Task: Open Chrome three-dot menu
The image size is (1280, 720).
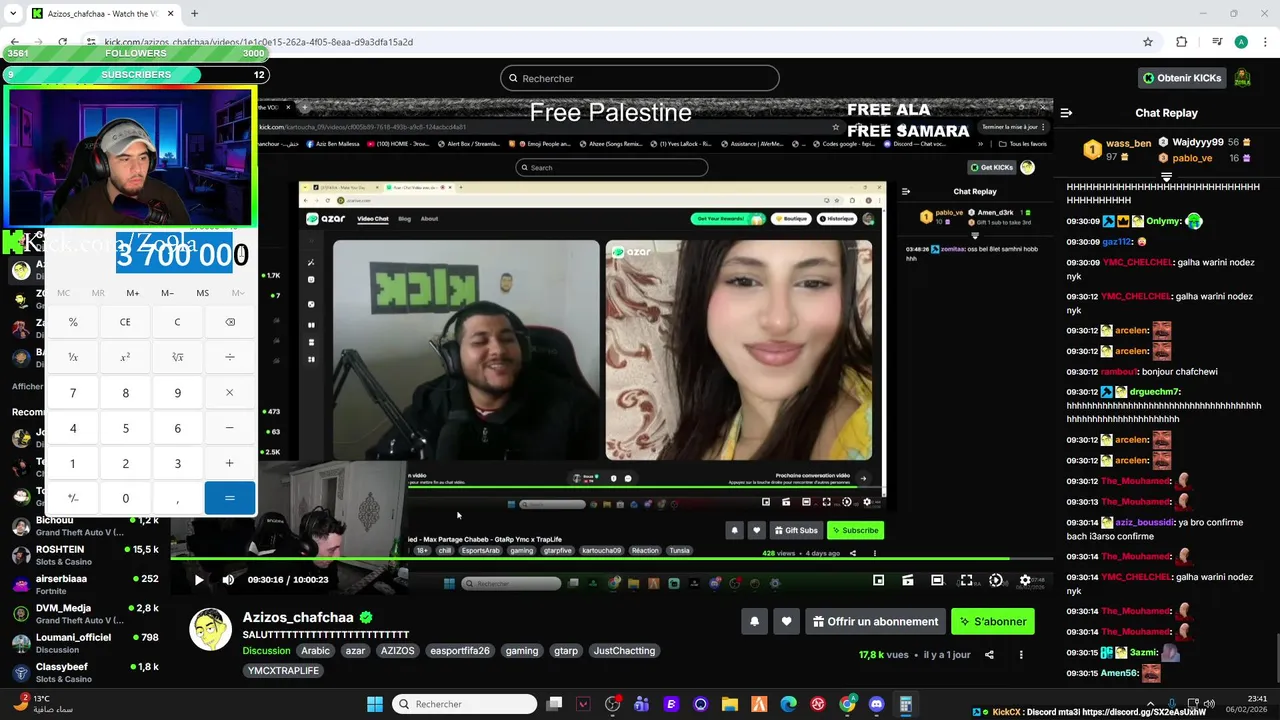Action: (x=1264, y=42)
